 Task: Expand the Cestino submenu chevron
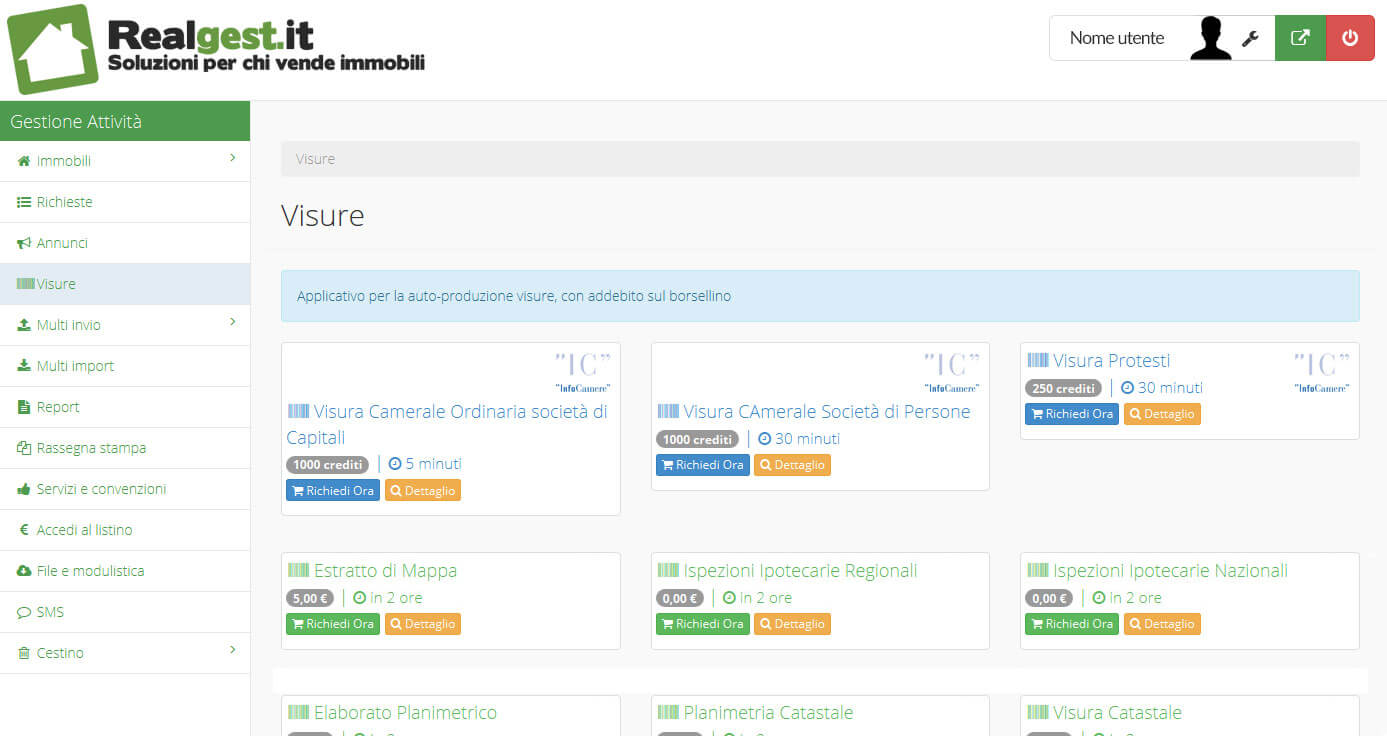point(232,650)
